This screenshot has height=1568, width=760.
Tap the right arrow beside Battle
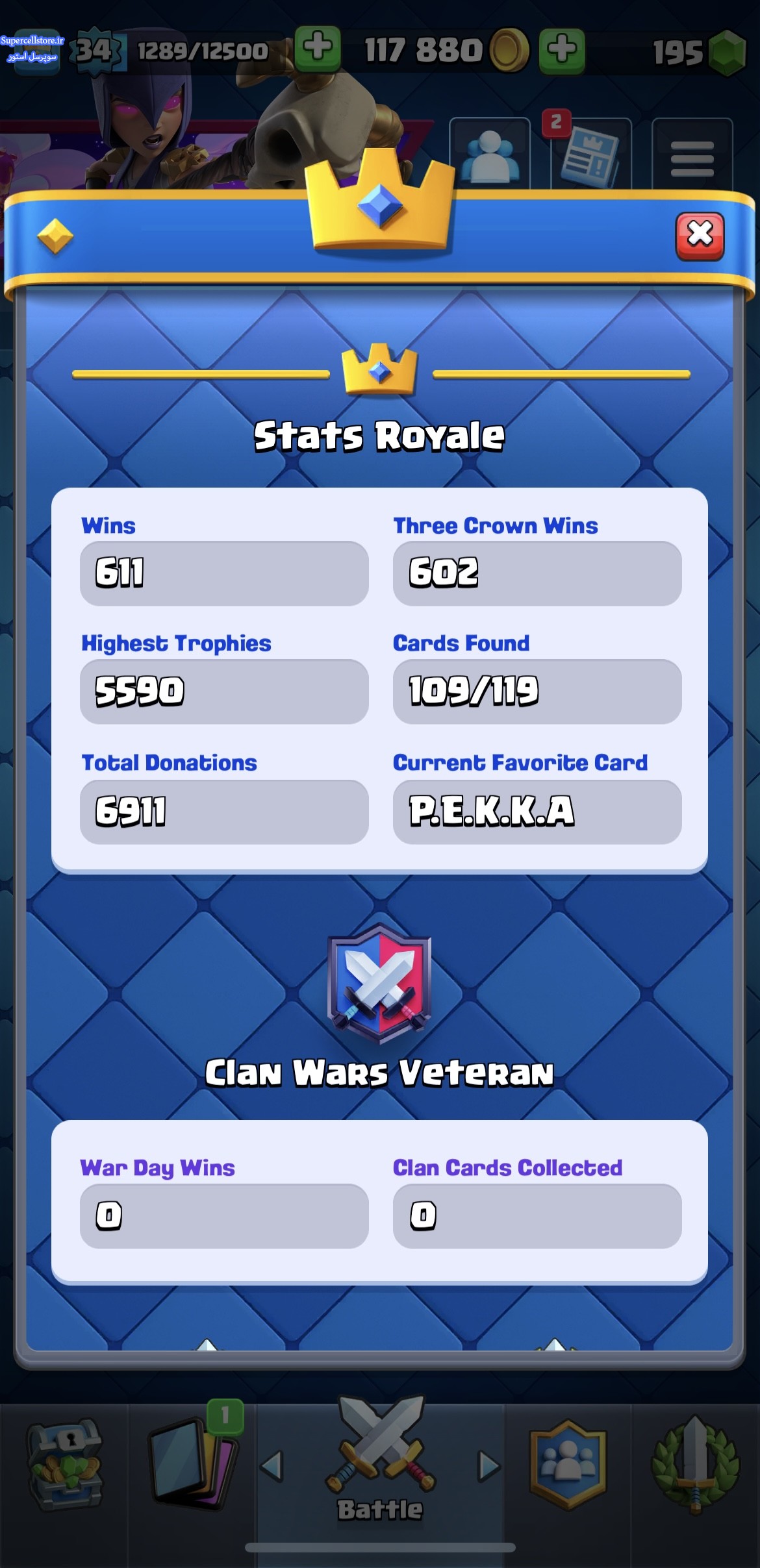click(488, 1465)
